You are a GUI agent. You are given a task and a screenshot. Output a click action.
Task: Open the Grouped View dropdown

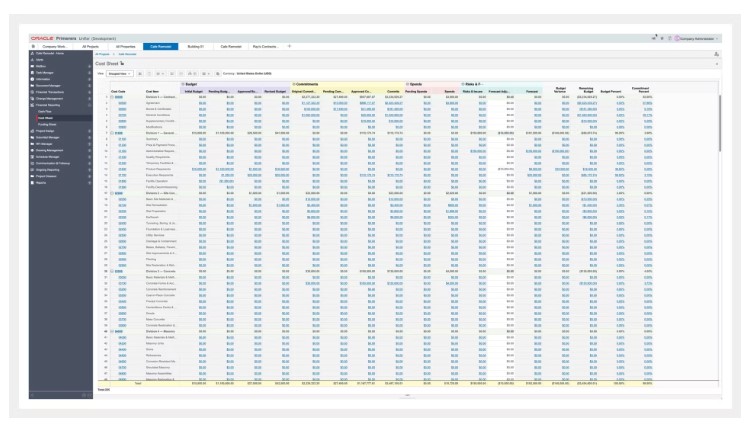[x=119, y=74]
